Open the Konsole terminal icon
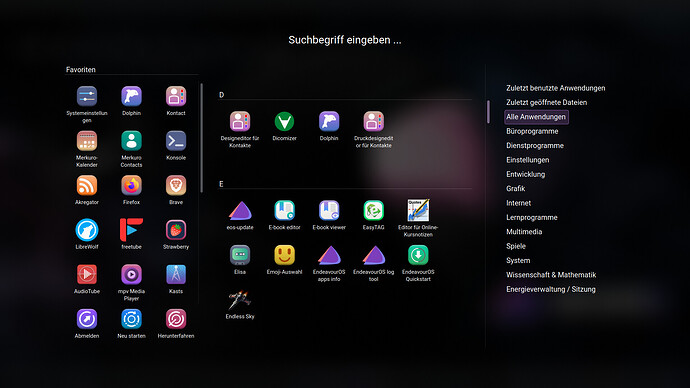 176,141
